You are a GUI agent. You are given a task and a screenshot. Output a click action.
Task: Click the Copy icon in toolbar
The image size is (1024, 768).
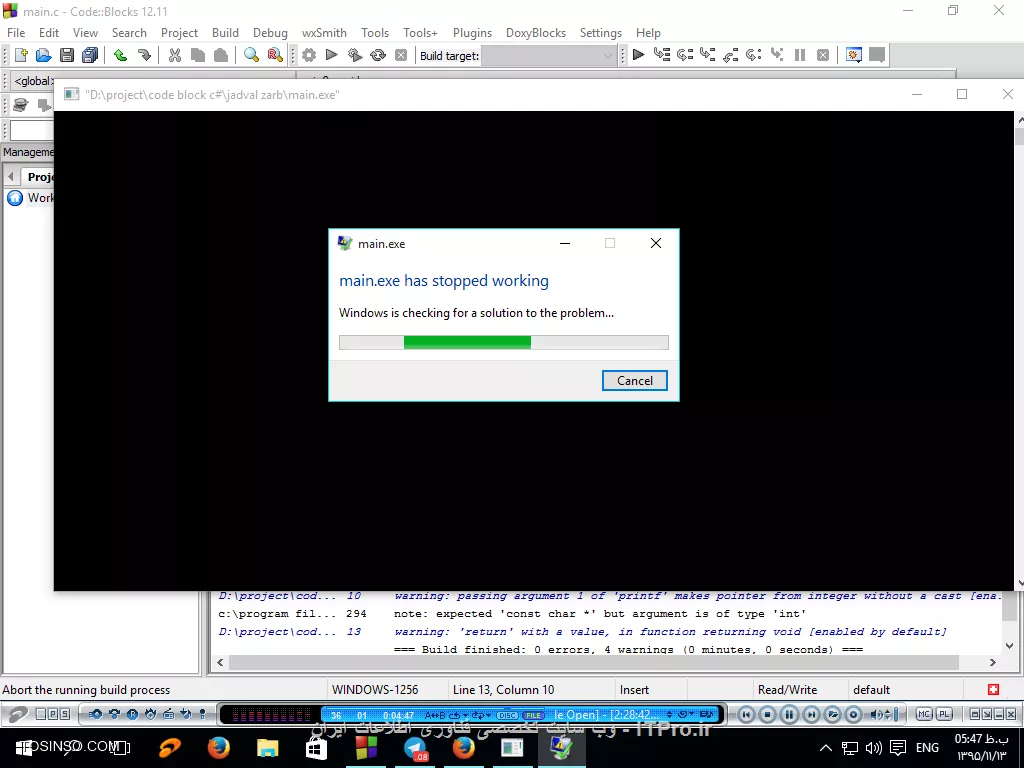tap(197, 56)
